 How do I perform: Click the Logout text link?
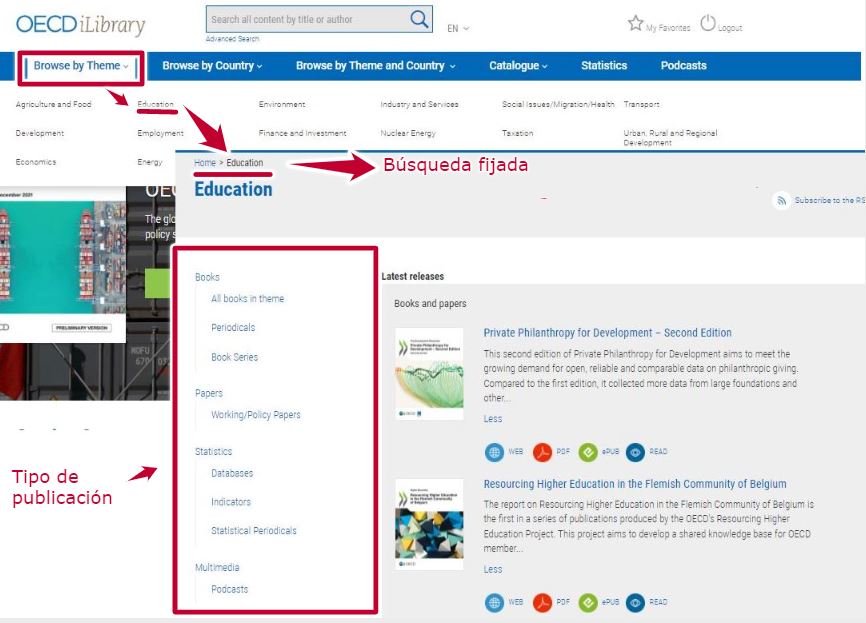point(730,28)
